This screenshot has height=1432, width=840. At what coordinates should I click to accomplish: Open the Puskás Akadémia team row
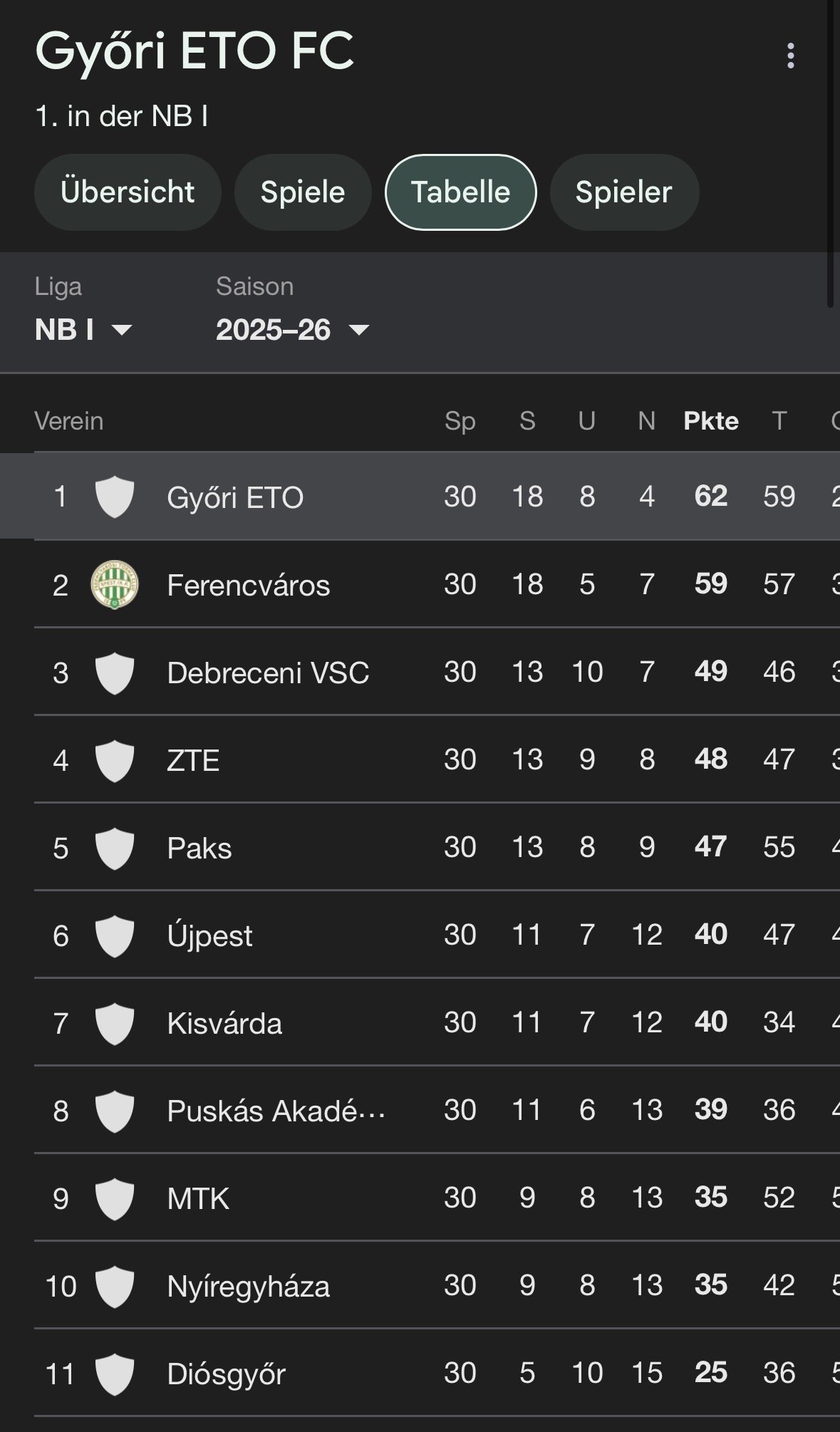tap(276, 1111)
